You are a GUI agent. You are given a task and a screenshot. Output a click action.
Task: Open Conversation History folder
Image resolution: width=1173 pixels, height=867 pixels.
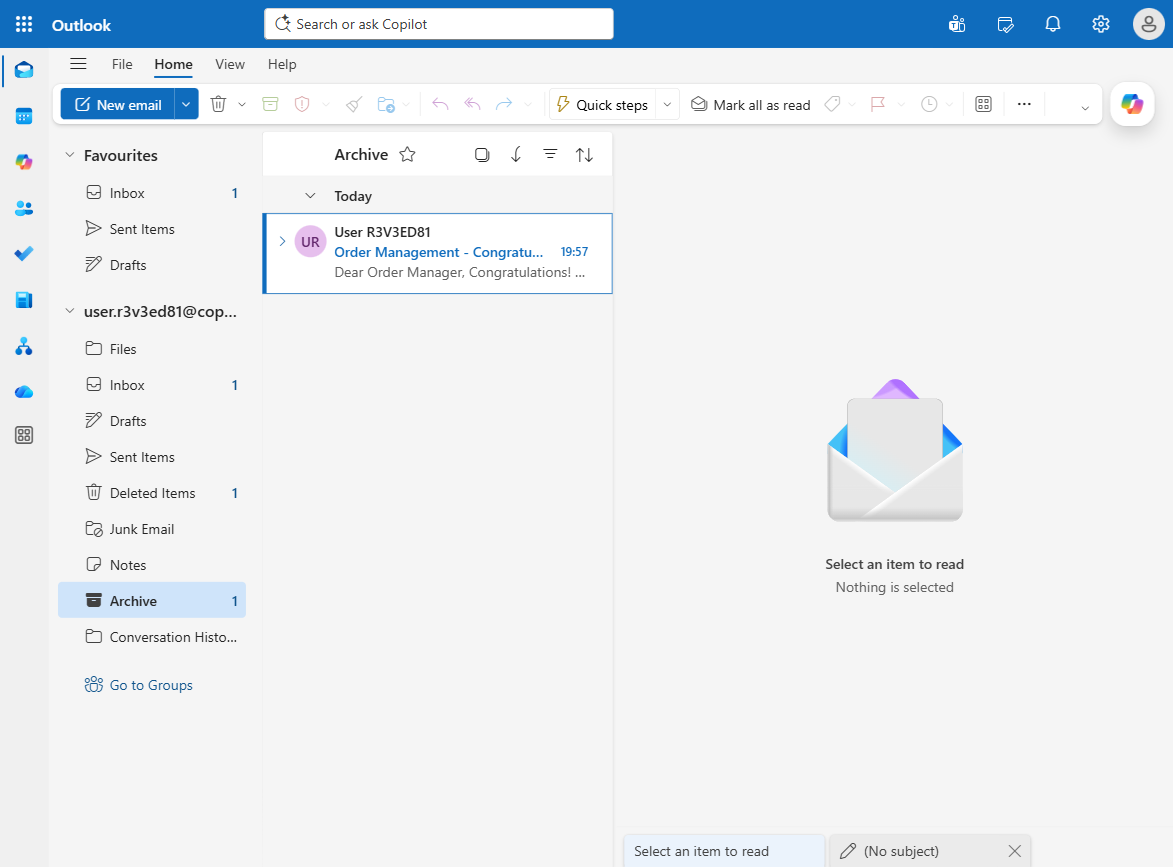[152, 637]
